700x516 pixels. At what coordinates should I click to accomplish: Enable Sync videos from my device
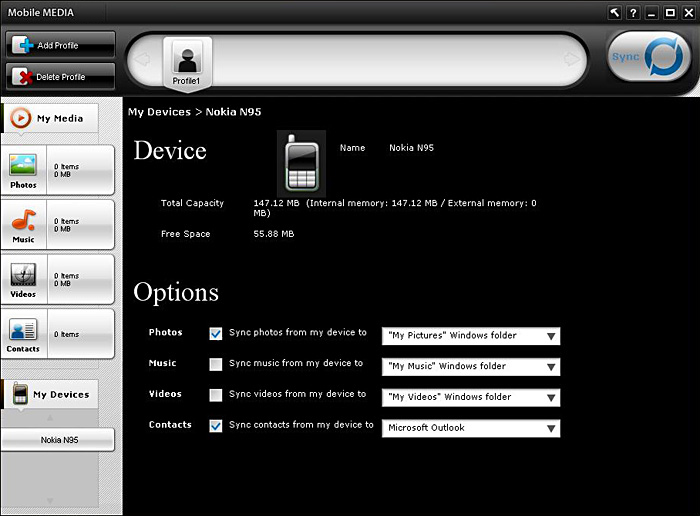pyautogui.click(x=216, y=395)
